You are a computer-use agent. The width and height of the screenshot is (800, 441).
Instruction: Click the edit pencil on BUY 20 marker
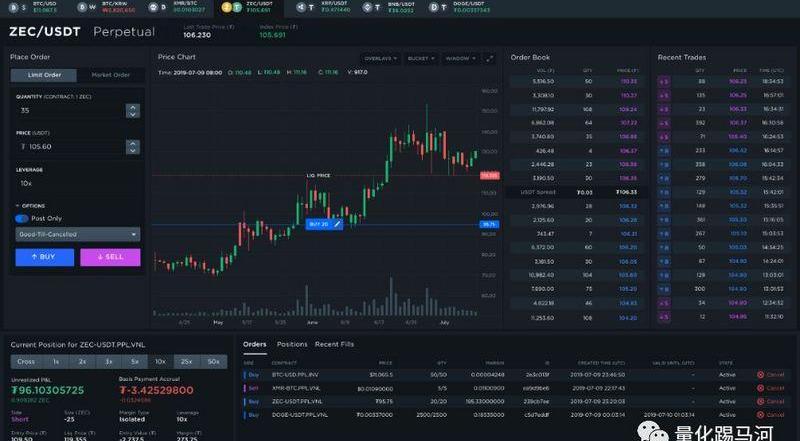338,224
